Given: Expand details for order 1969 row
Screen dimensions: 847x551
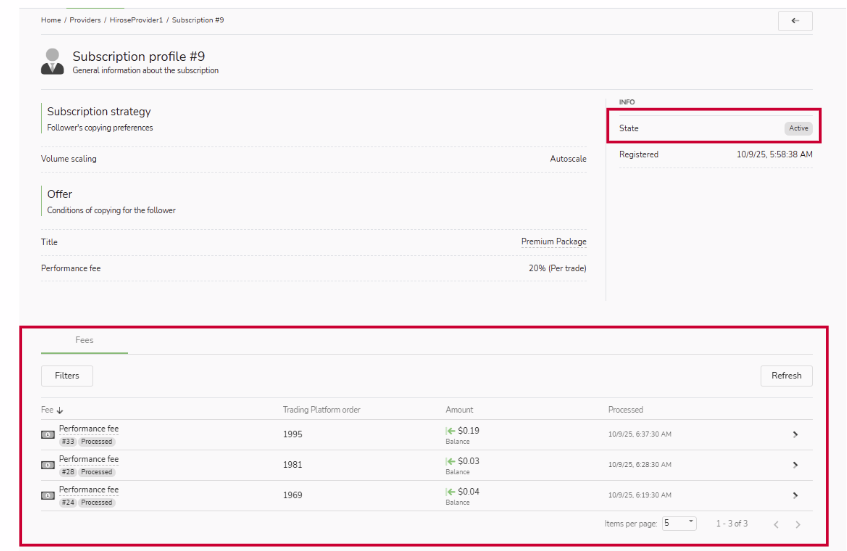Looking at the screenshot, I should tap(795, 495).
